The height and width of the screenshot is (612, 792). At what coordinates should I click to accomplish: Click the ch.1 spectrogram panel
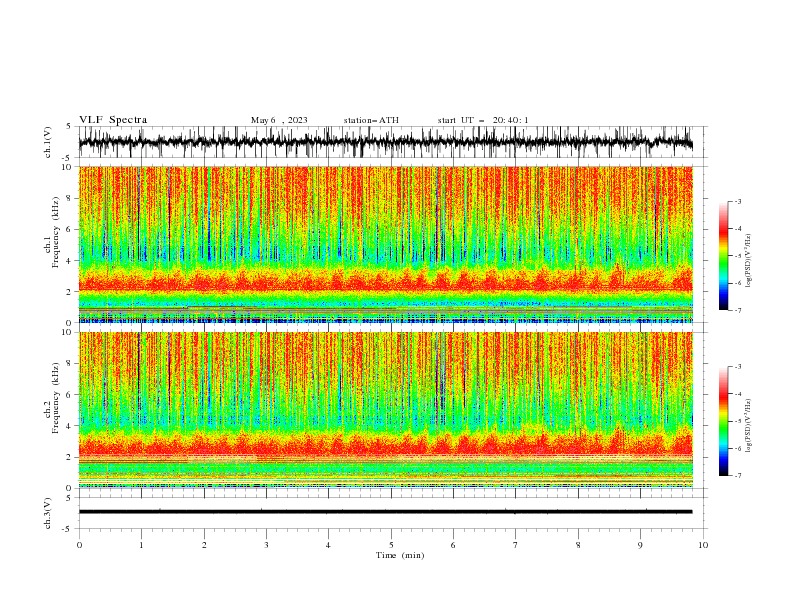click(x=385, y=244)
